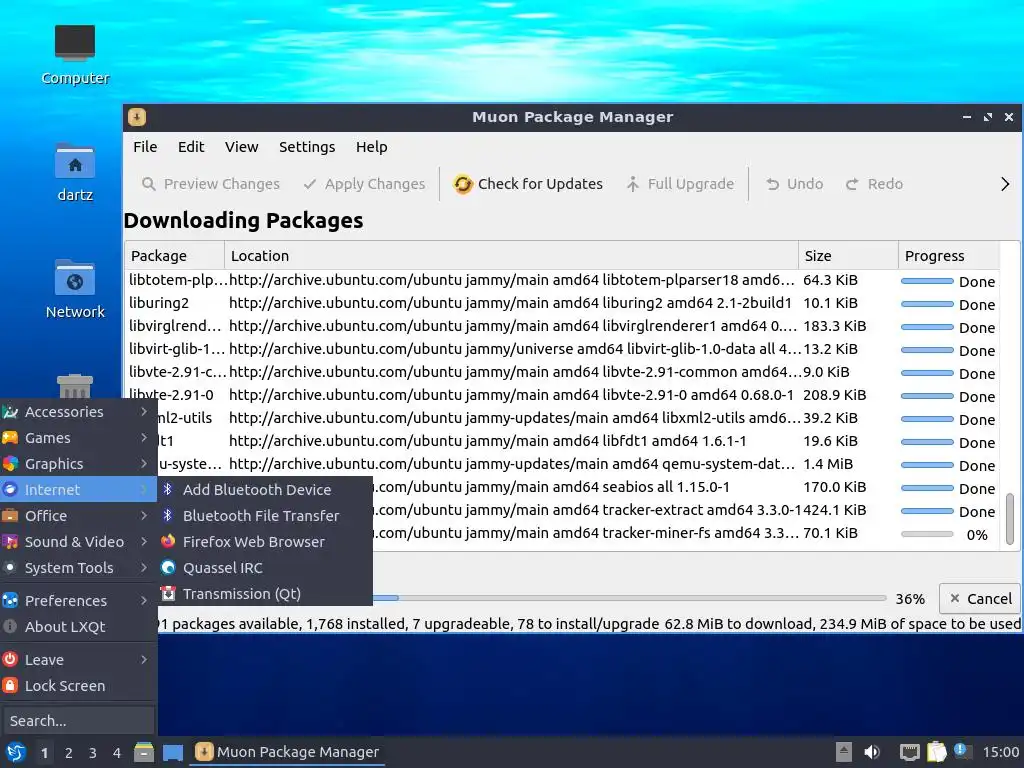Expand the Preferences menu category
The image size is (1024, 768).
coord(78,600)
